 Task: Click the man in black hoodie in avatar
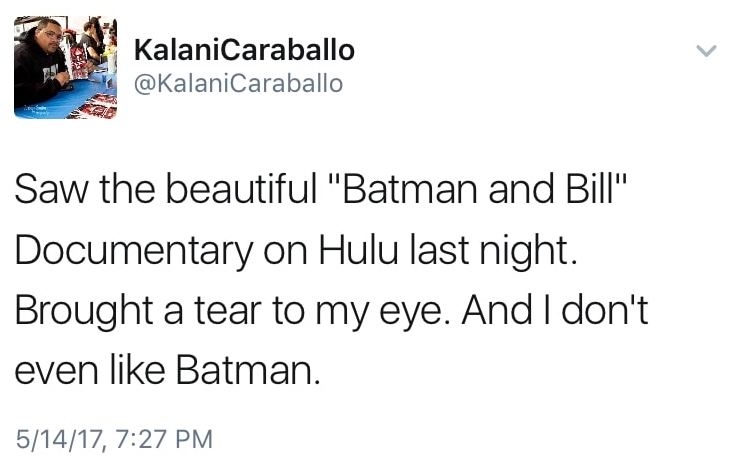(x=40, y=70)
